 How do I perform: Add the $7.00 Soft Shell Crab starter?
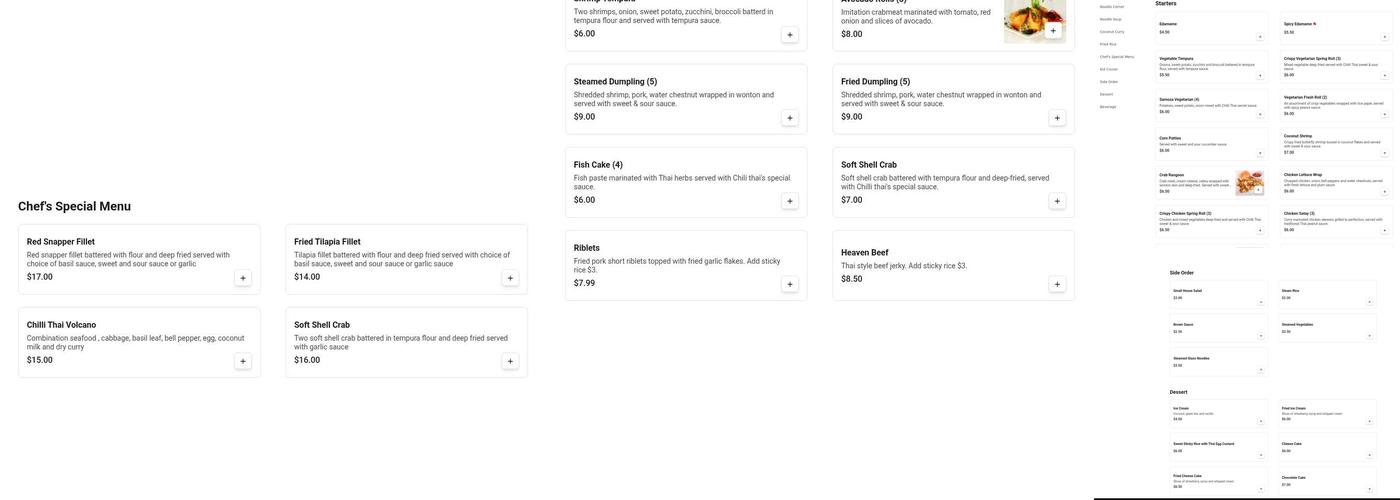[1057, 201]
